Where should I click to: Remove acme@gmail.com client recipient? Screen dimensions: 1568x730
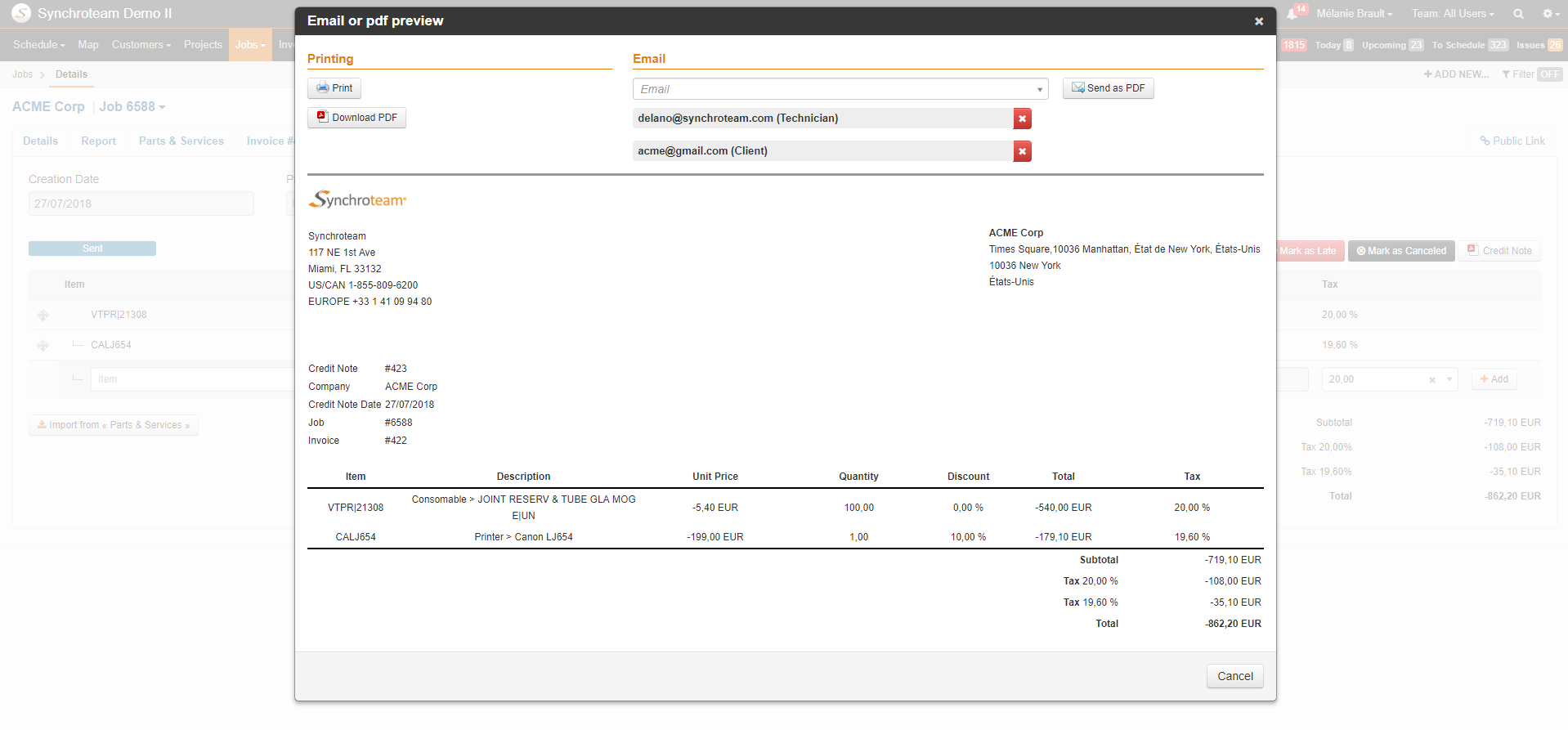[x=1022, y=151]
